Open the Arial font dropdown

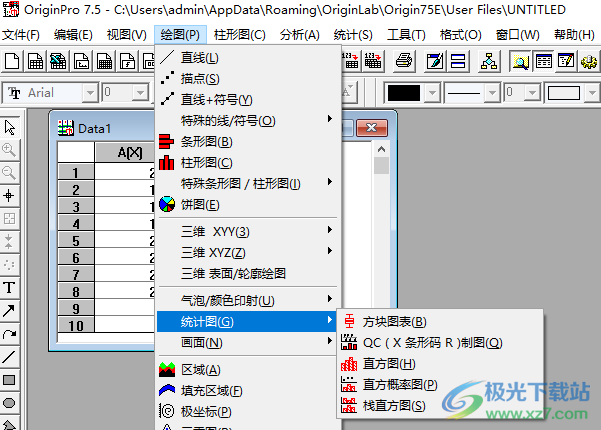pyautogui.click(x=90, y=93)
